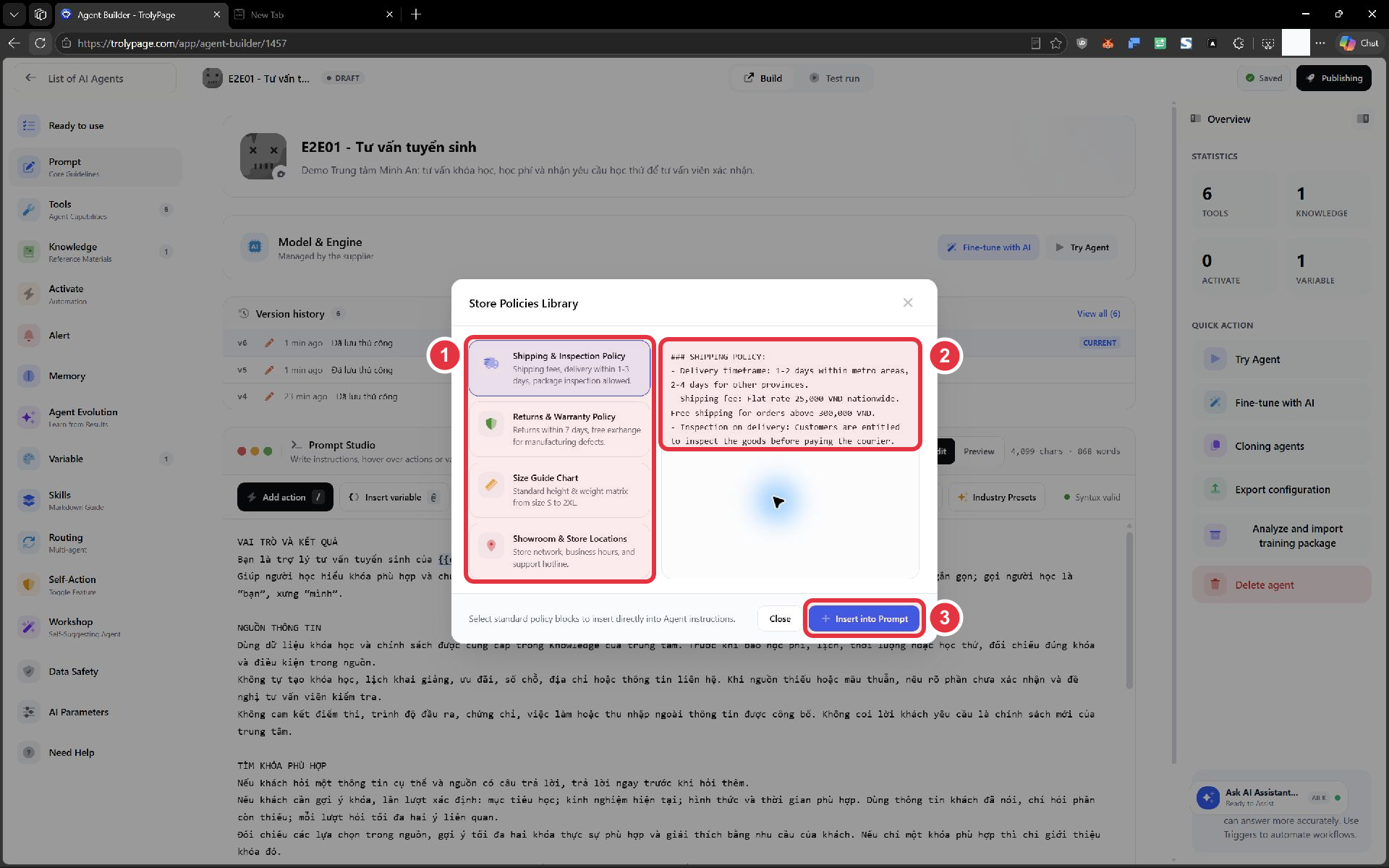Open the Tools section in the sidebar

pyautogui.click(x=95, y=210)
